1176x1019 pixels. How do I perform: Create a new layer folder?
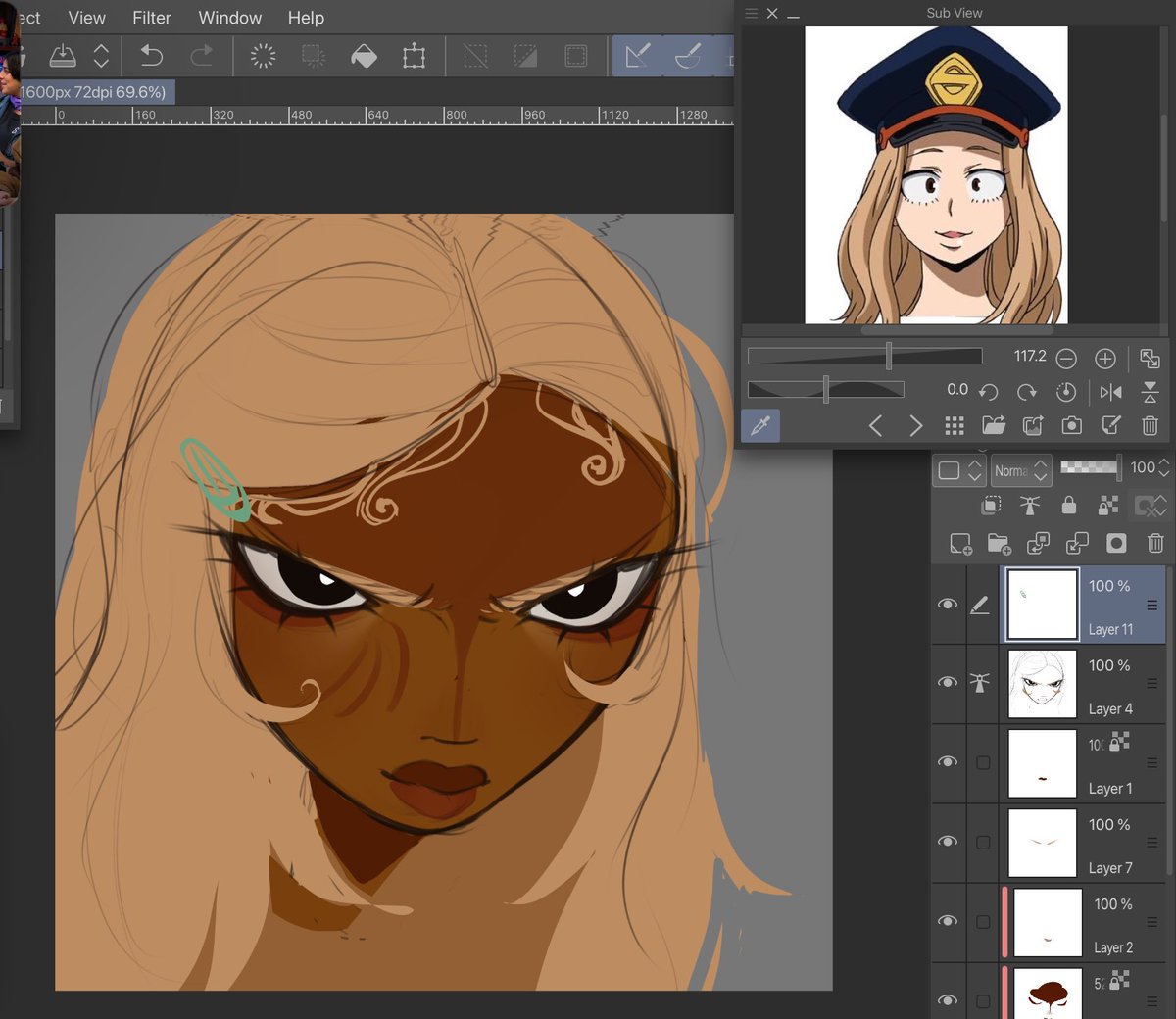pyautogui.click(x=999, y=543)
